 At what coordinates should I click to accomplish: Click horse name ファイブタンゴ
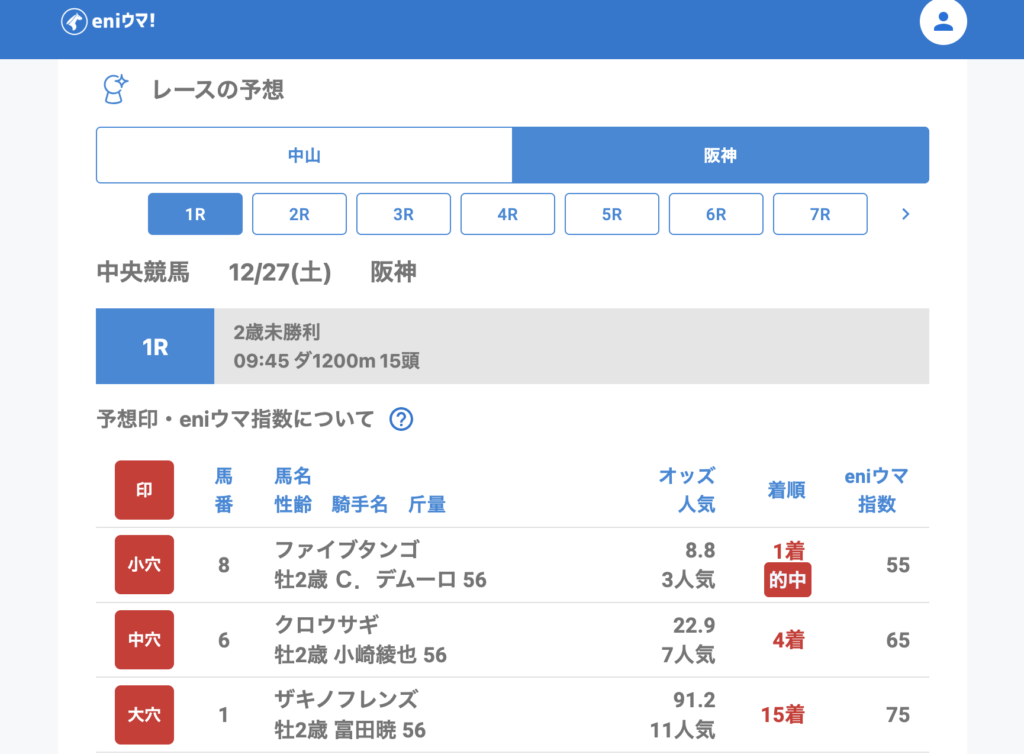[x=346, y=550]
